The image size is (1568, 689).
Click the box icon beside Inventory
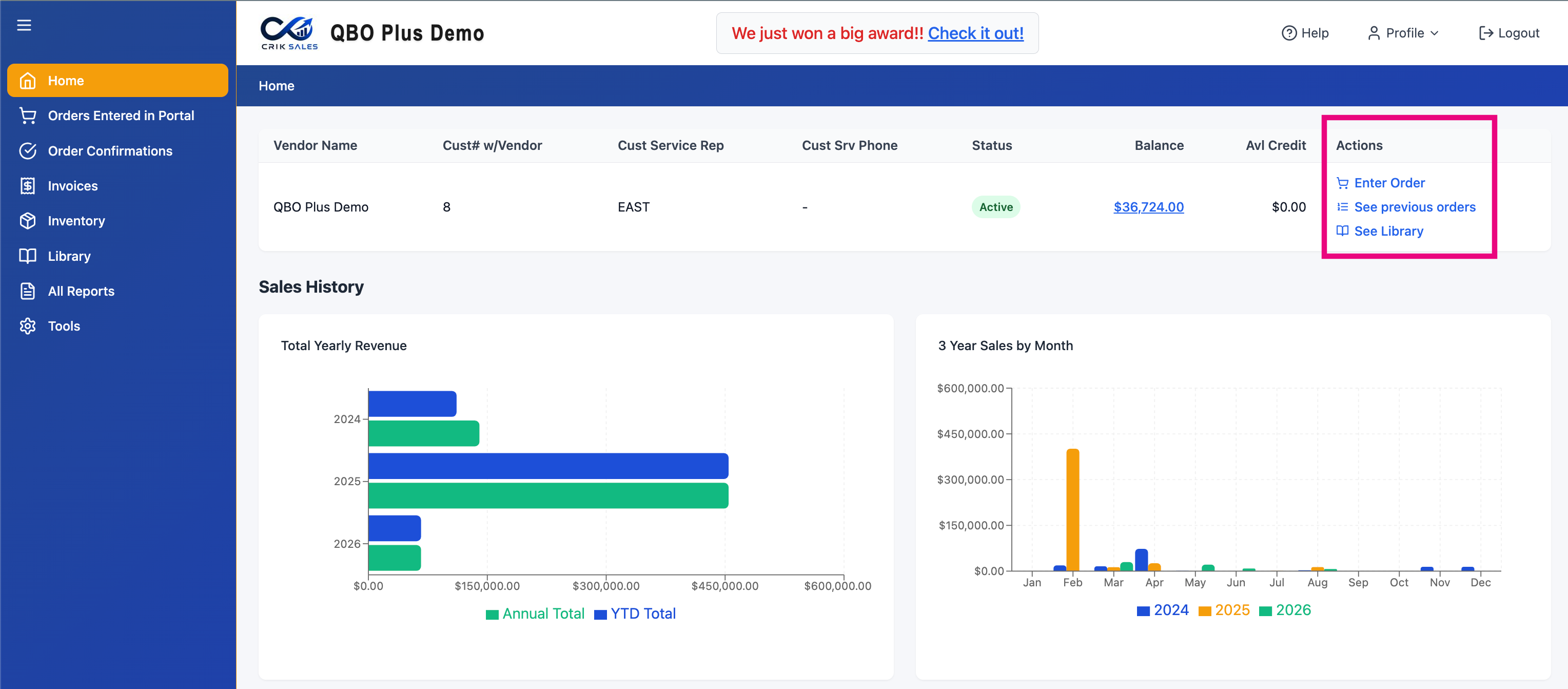point(27,221)
